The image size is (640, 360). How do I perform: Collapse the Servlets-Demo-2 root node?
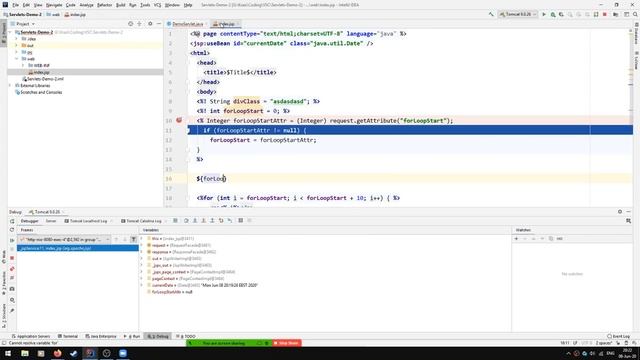pos(11,32)
